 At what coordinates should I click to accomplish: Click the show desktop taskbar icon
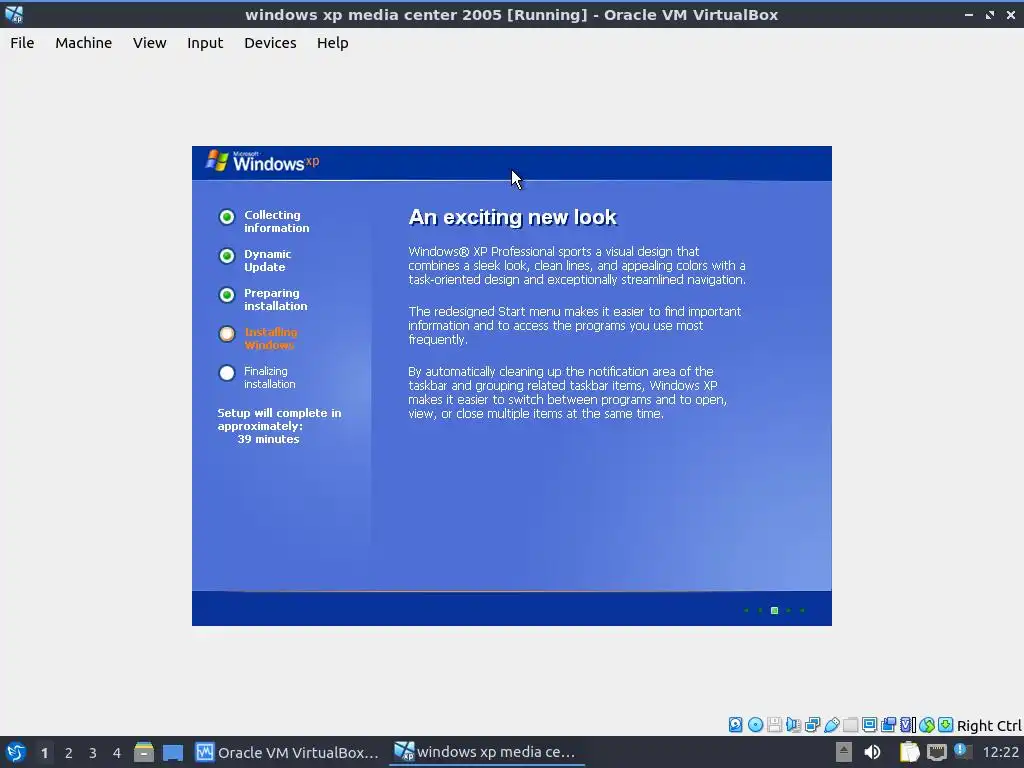(173, 752)
